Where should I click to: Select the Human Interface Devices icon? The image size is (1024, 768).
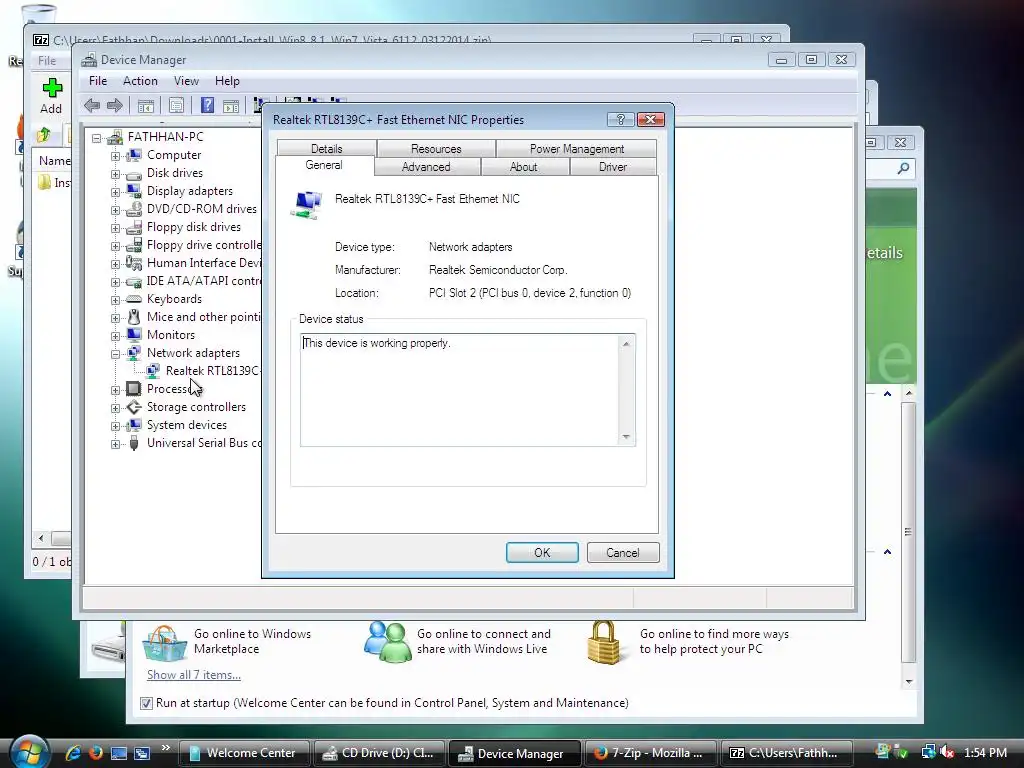coord(134,263)
